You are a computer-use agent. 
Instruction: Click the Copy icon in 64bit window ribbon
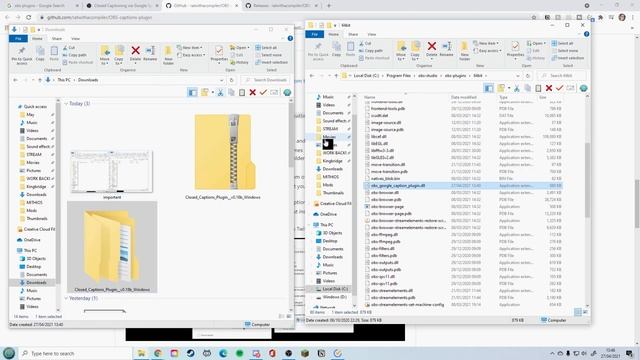tap(336, 49)
